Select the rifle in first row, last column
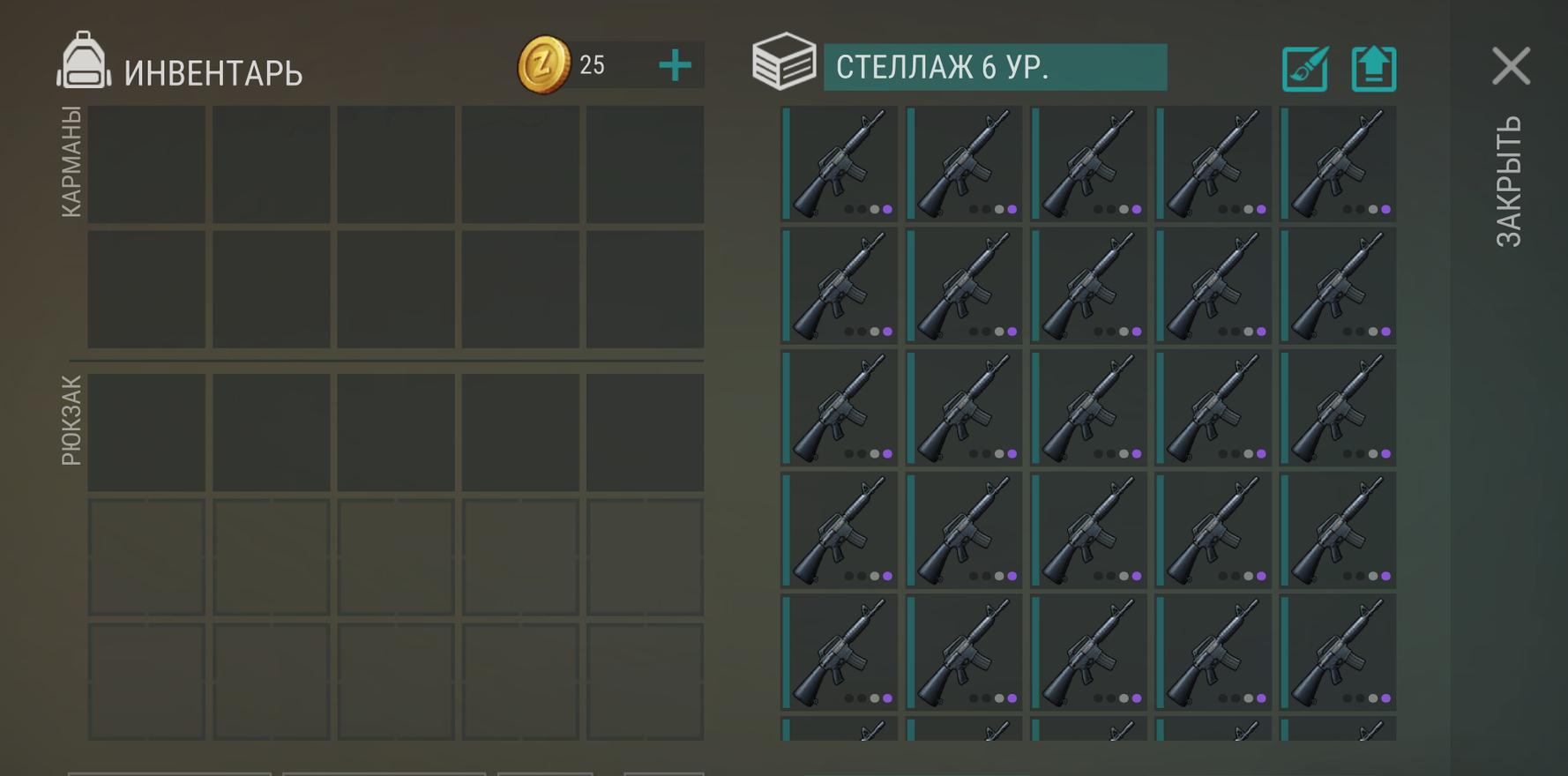The image size is (1568, 776). click(1338, 163)
